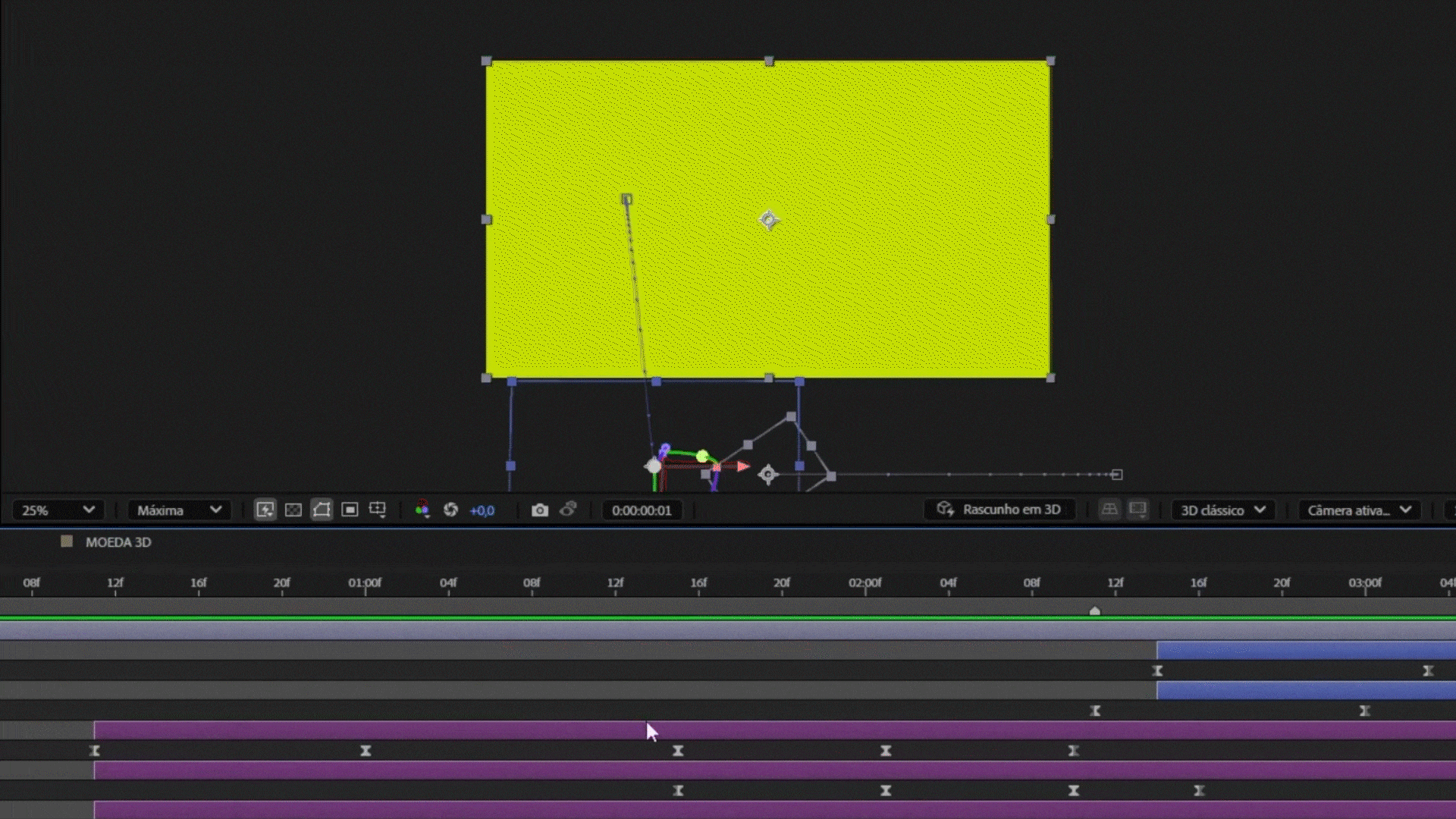Click the 3D ground plane icon
Screen dimensions: 1456x819
1109,510
